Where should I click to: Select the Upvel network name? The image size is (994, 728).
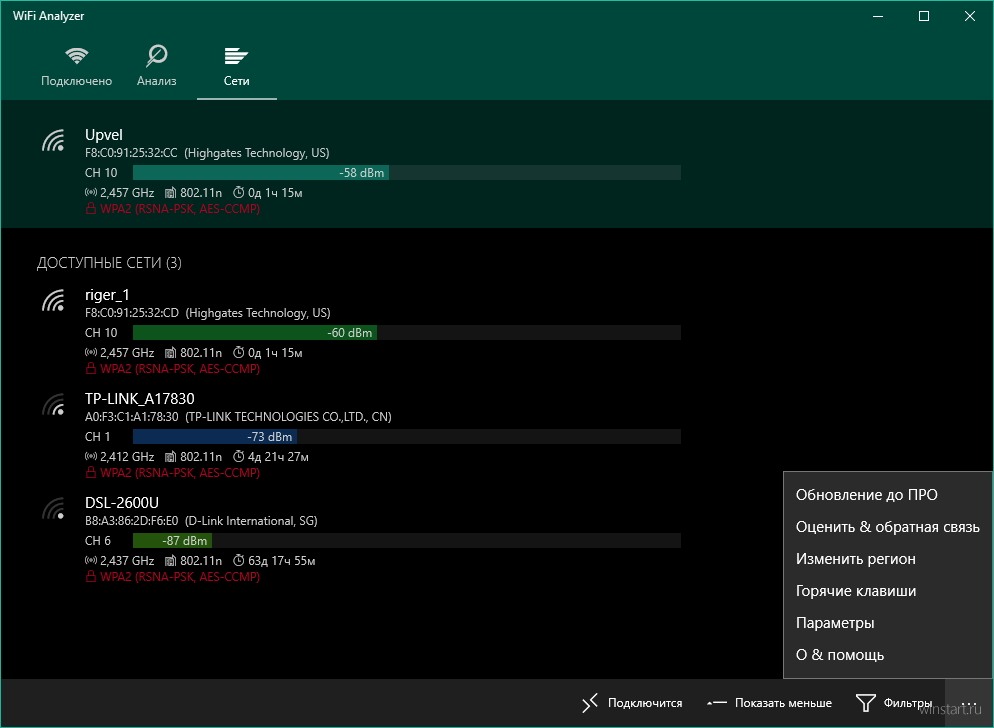[104, 134]
